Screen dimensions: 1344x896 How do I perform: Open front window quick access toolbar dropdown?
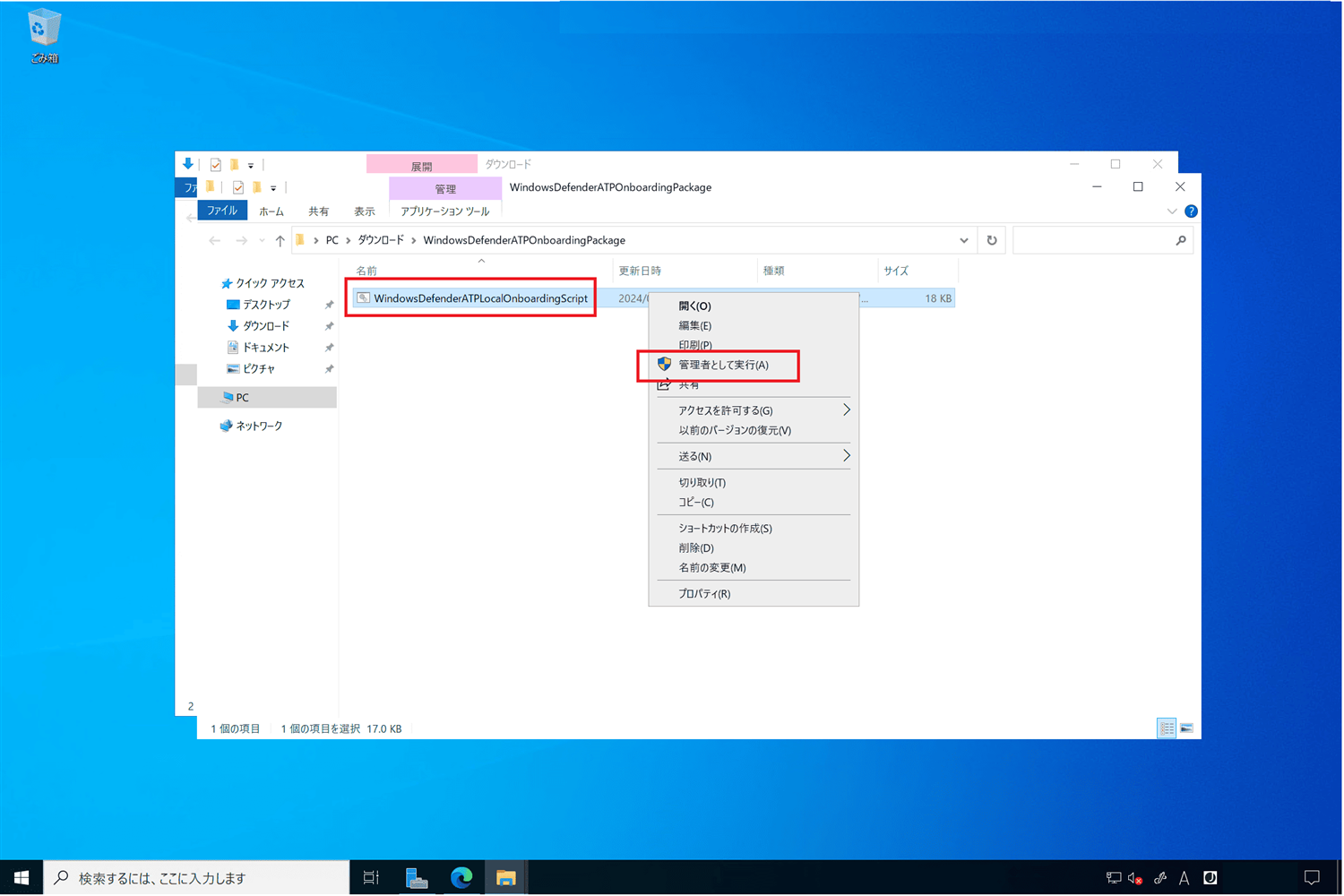273,188
